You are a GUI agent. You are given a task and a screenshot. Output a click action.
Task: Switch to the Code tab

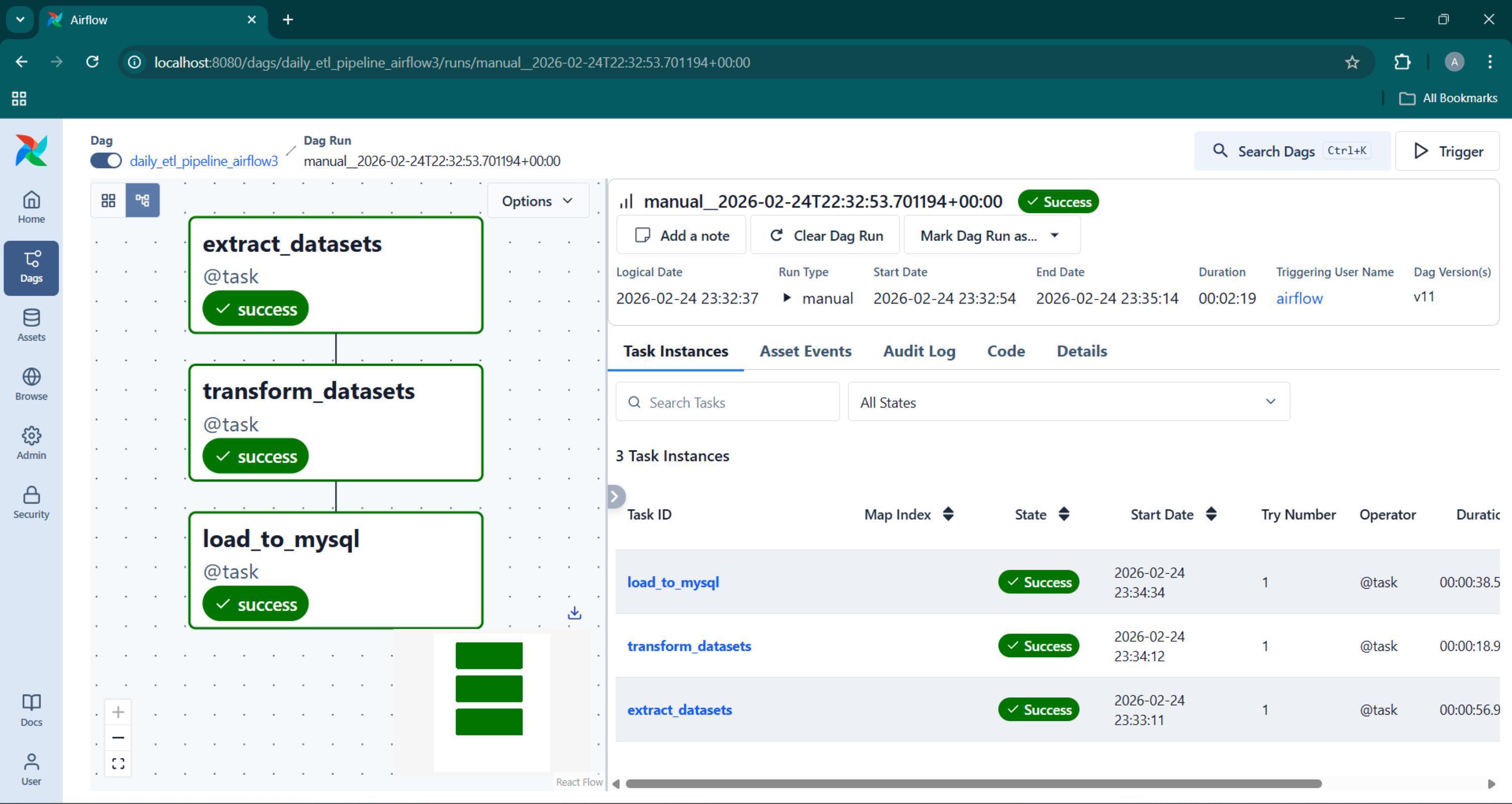[1005, 351]
